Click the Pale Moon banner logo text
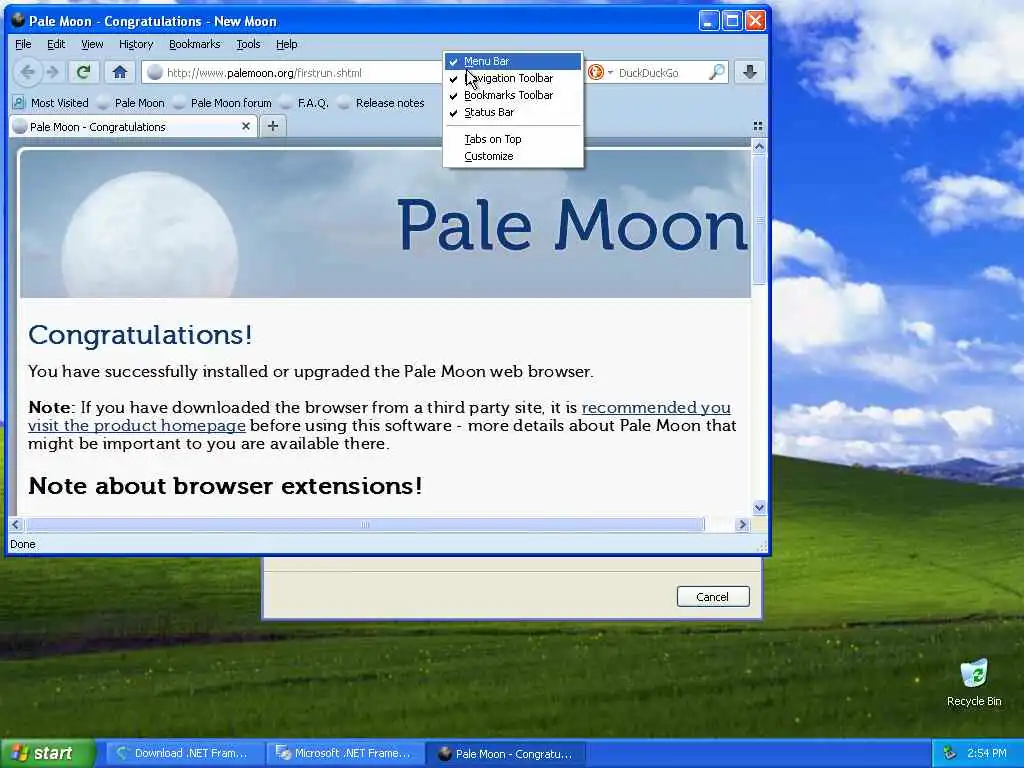 tap(572, 224)
